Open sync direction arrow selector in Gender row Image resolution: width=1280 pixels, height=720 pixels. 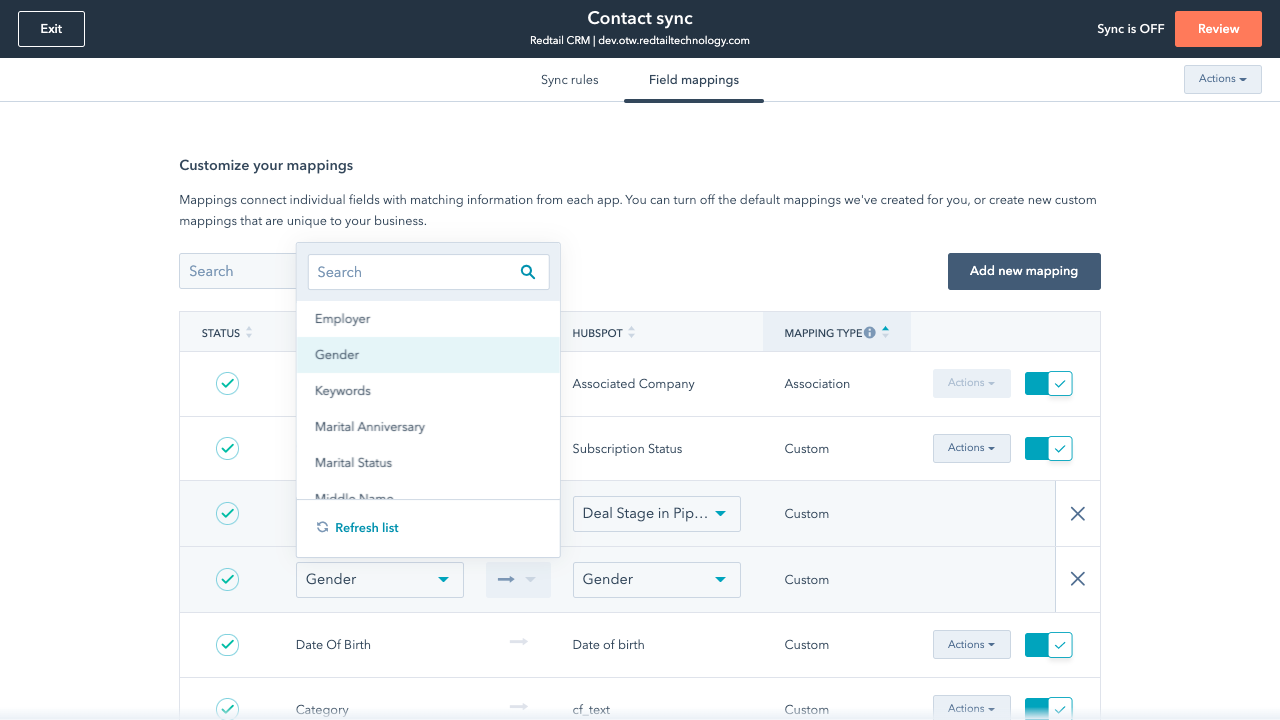pyautogui.click(x=518, y=580)
